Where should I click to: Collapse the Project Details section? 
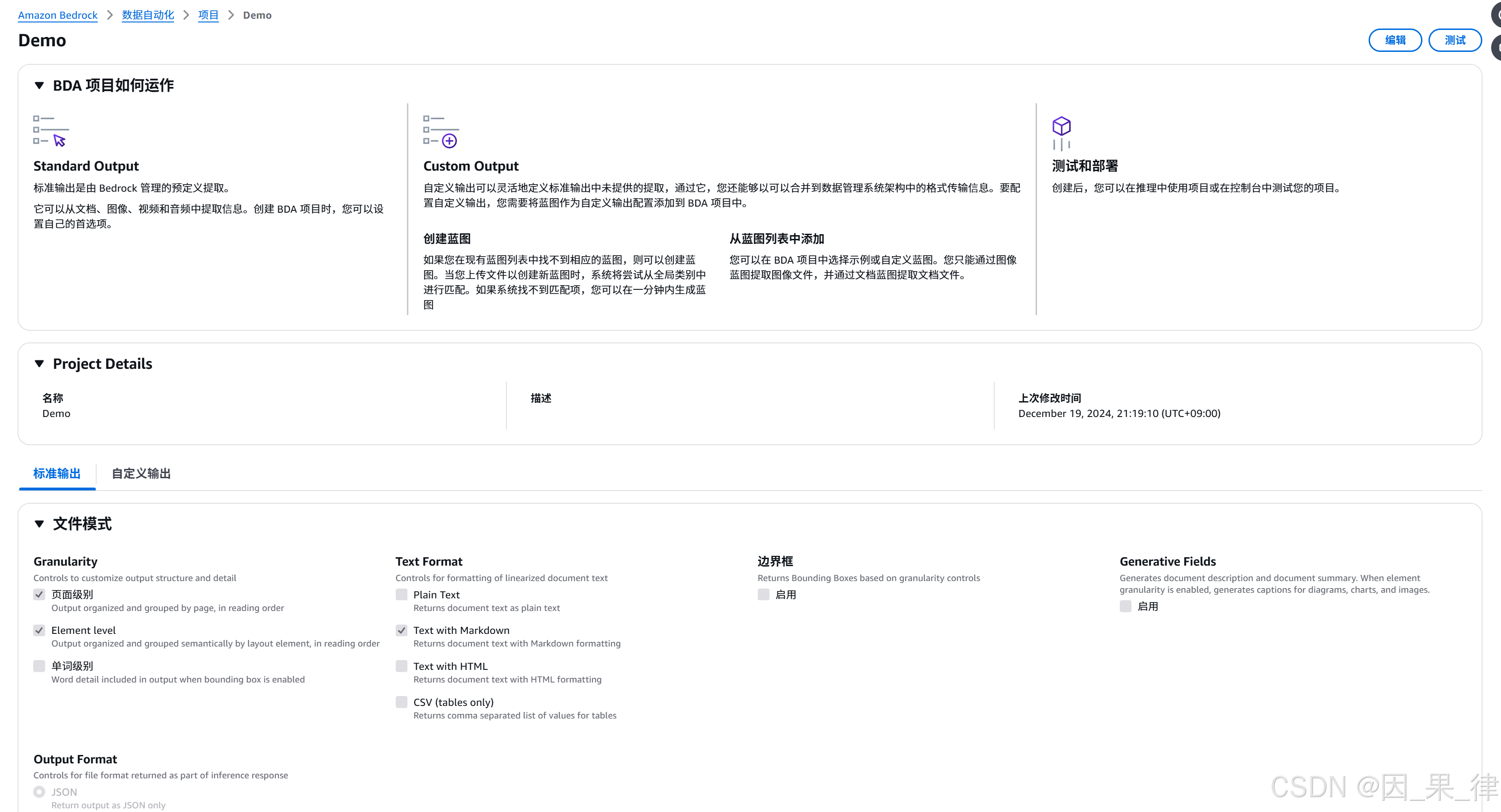[x=39, y=364]
